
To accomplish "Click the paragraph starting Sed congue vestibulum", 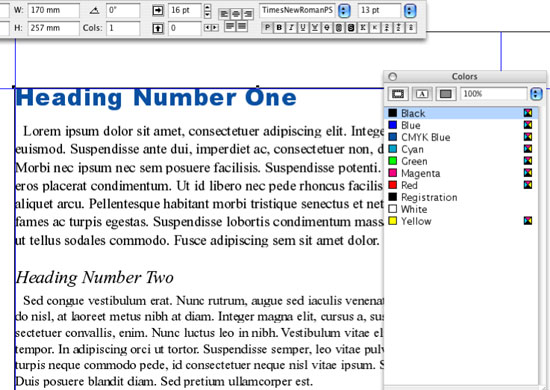I will coord(199,341).
